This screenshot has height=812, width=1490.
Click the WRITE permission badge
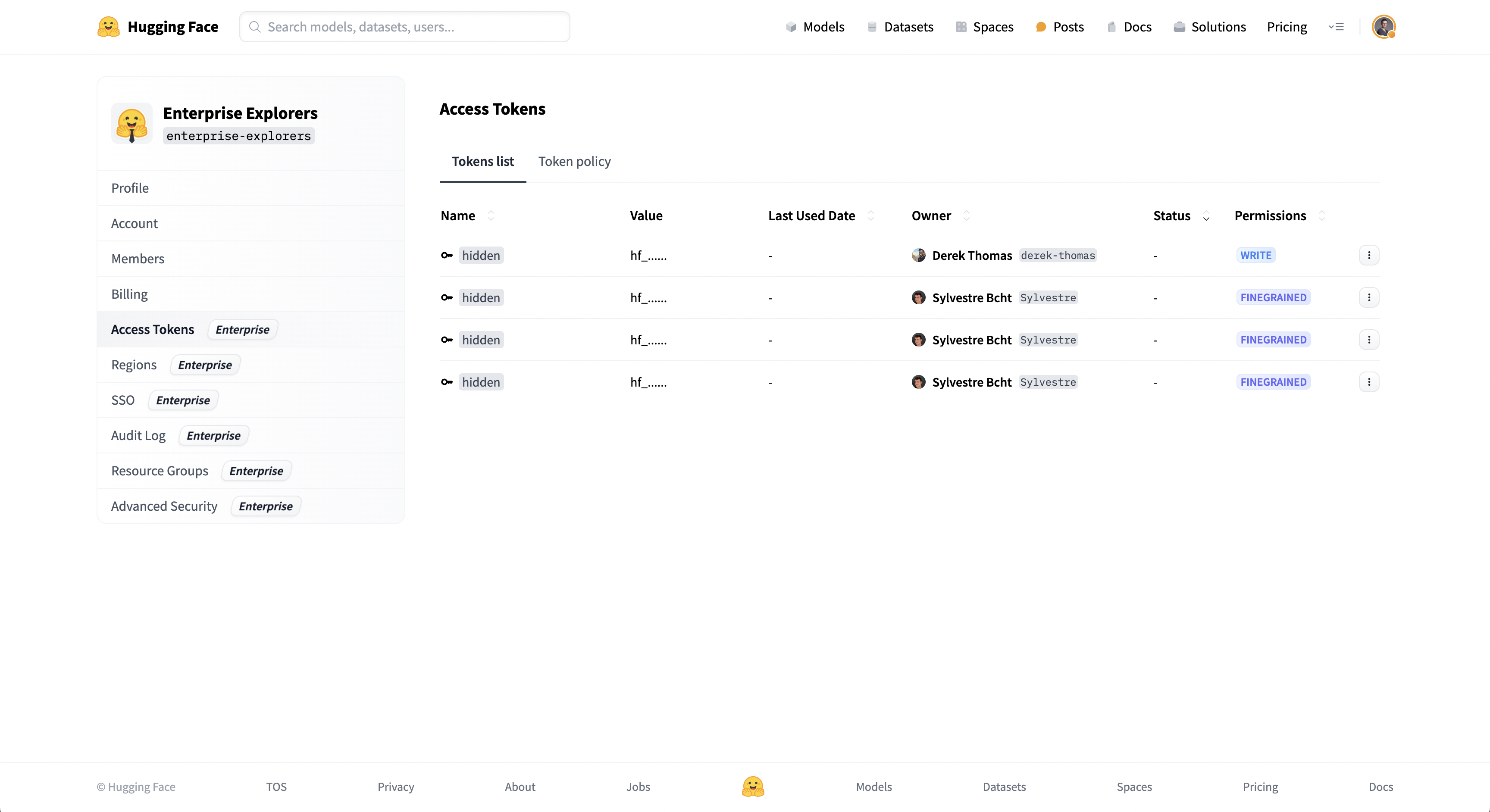coord(1255,255)
